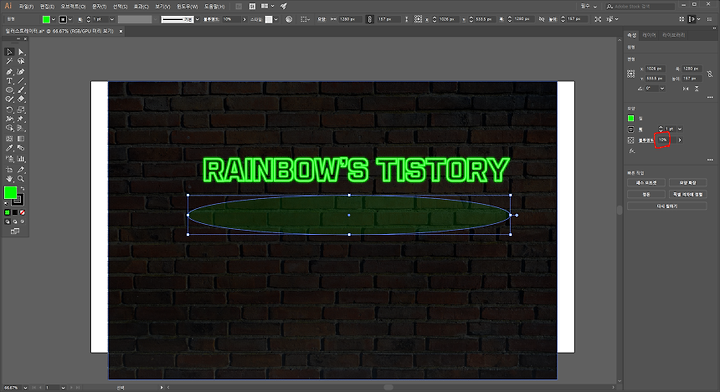
Task: Select the Pen tool
Action: (9, 72)
